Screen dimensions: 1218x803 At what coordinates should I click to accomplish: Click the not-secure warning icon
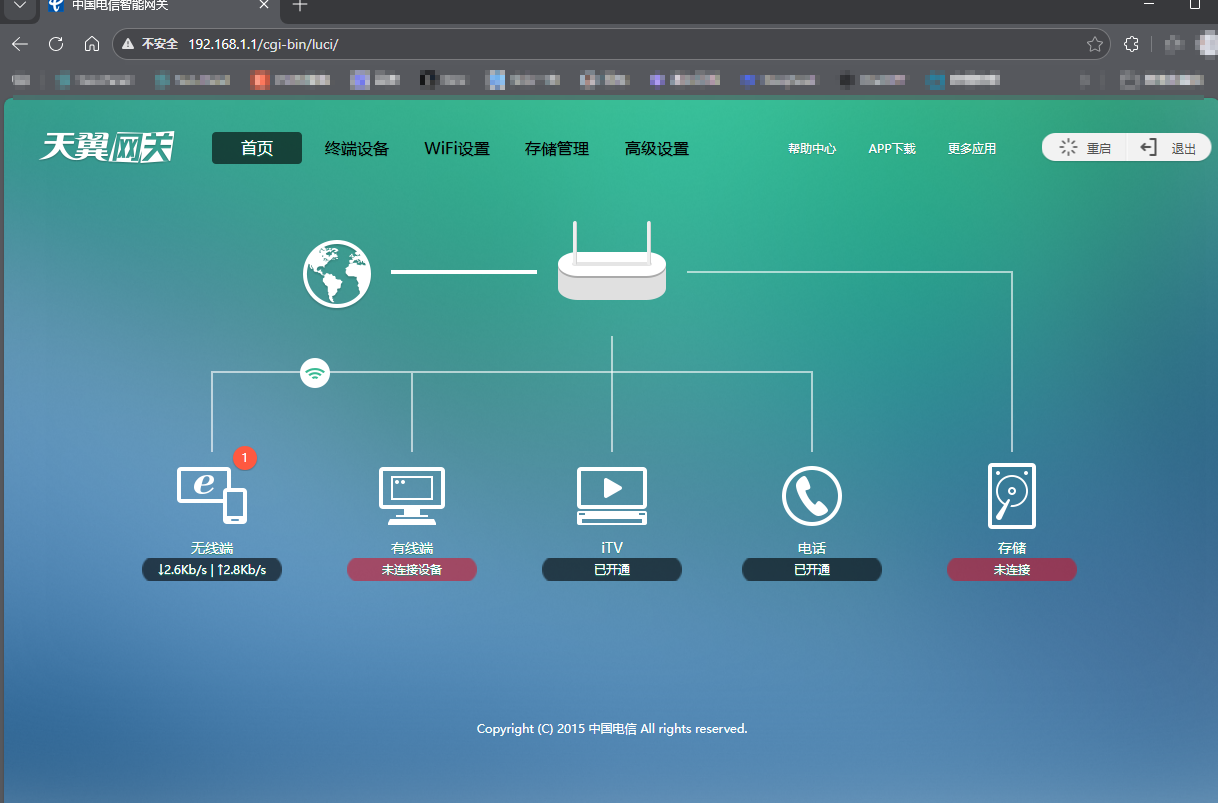click(x=128, y=44)
